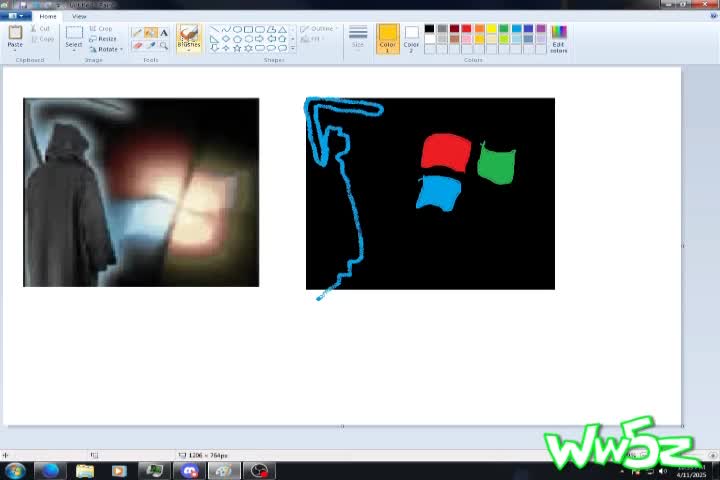Pick the orange color swatch
The image size is (720, 480).
click(x=479, y=29)
